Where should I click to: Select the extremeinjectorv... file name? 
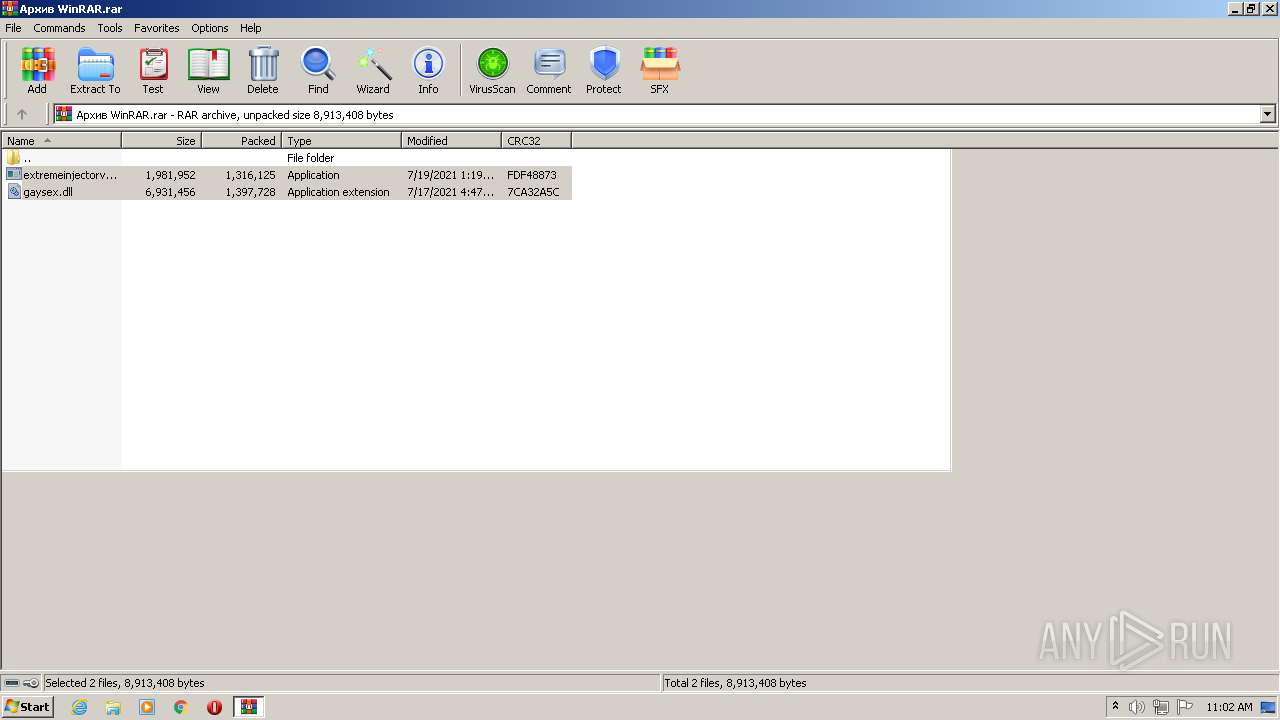tap(70, 175)
